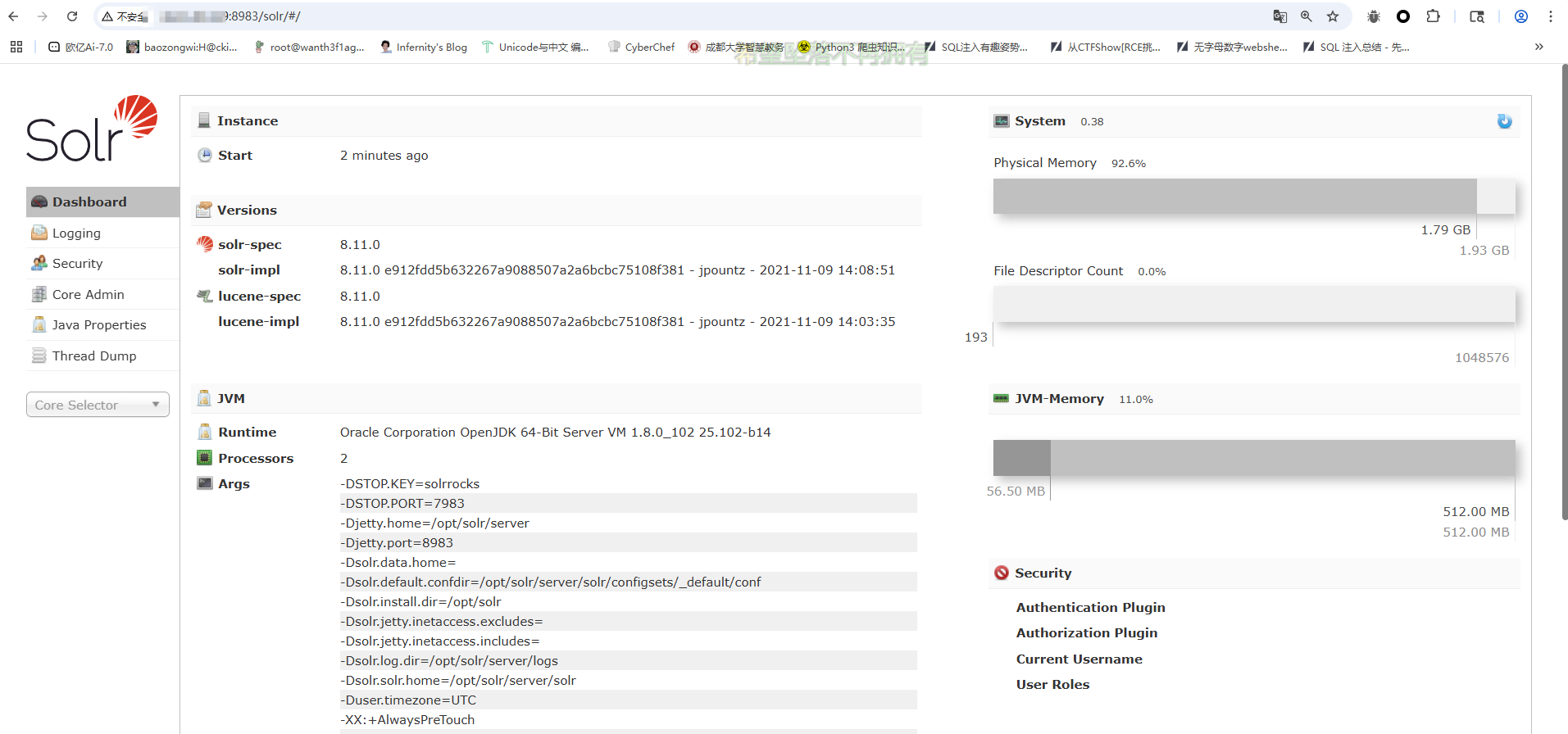Expand the hidden bookmarks overflow chevron
The height and width of the screenshot is (734, 1568).
(1538, 47)
